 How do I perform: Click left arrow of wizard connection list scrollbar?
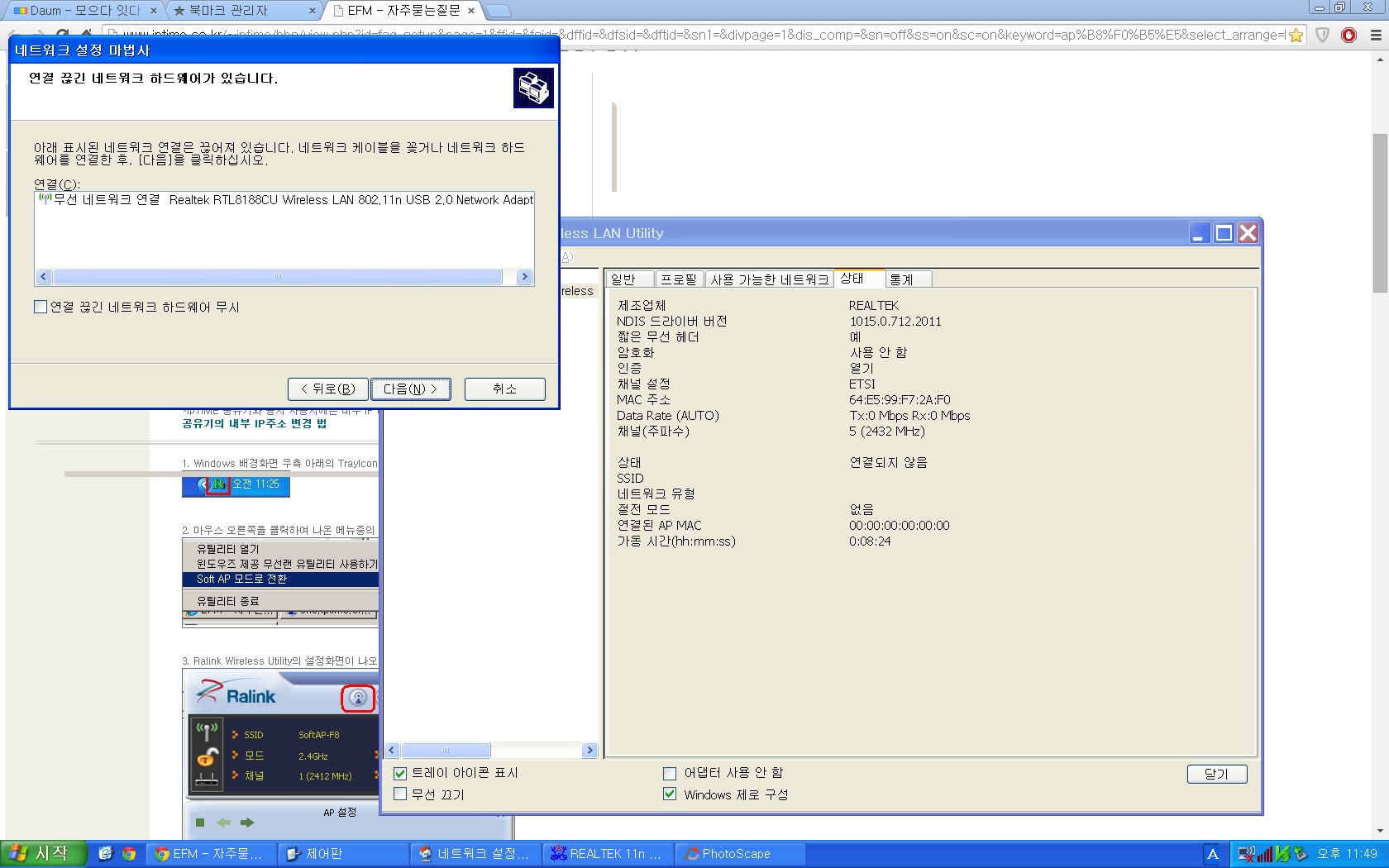point(45,277)
